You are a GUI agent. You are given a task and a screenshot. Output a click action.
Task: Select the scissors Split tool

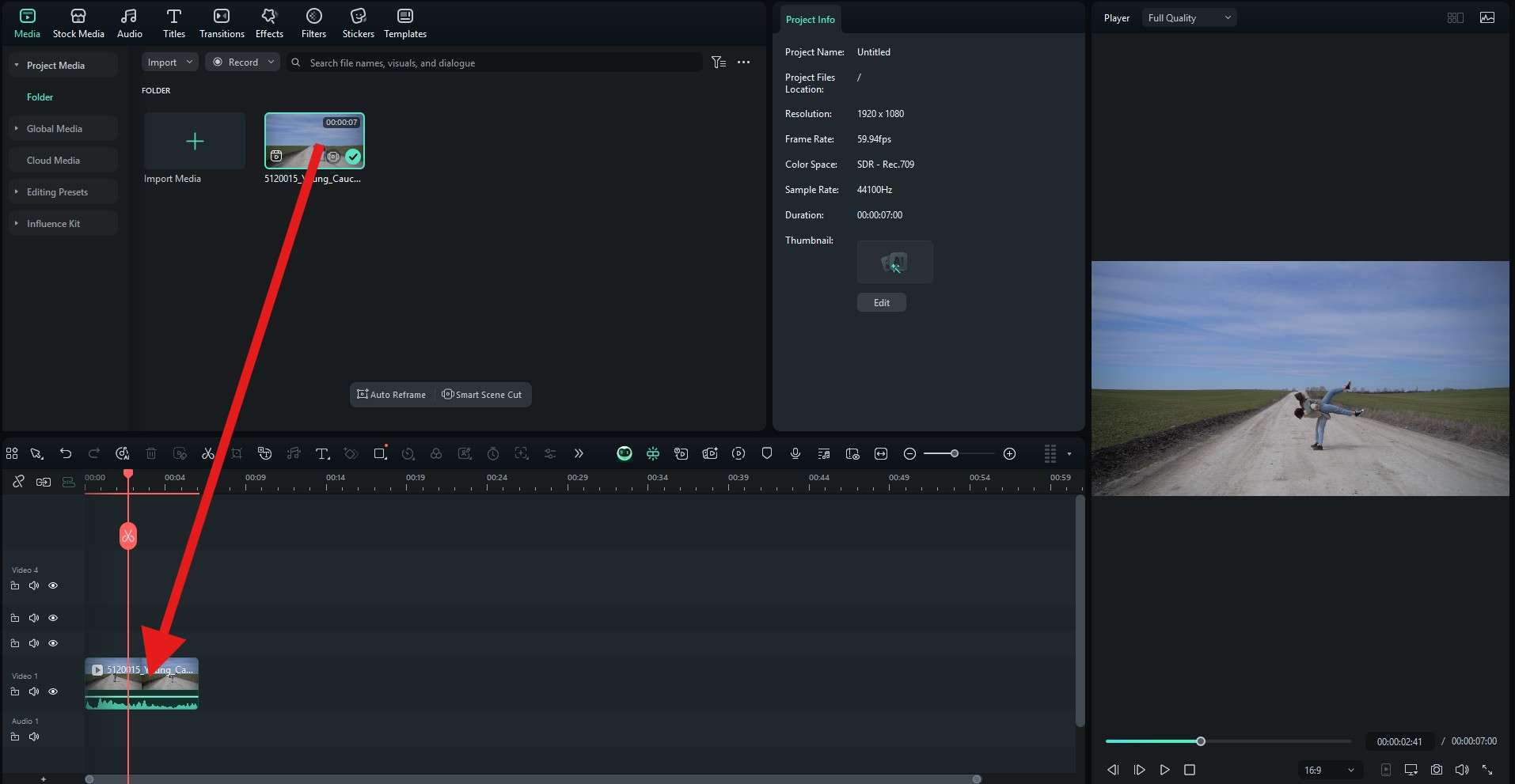[x=208, y=453]
